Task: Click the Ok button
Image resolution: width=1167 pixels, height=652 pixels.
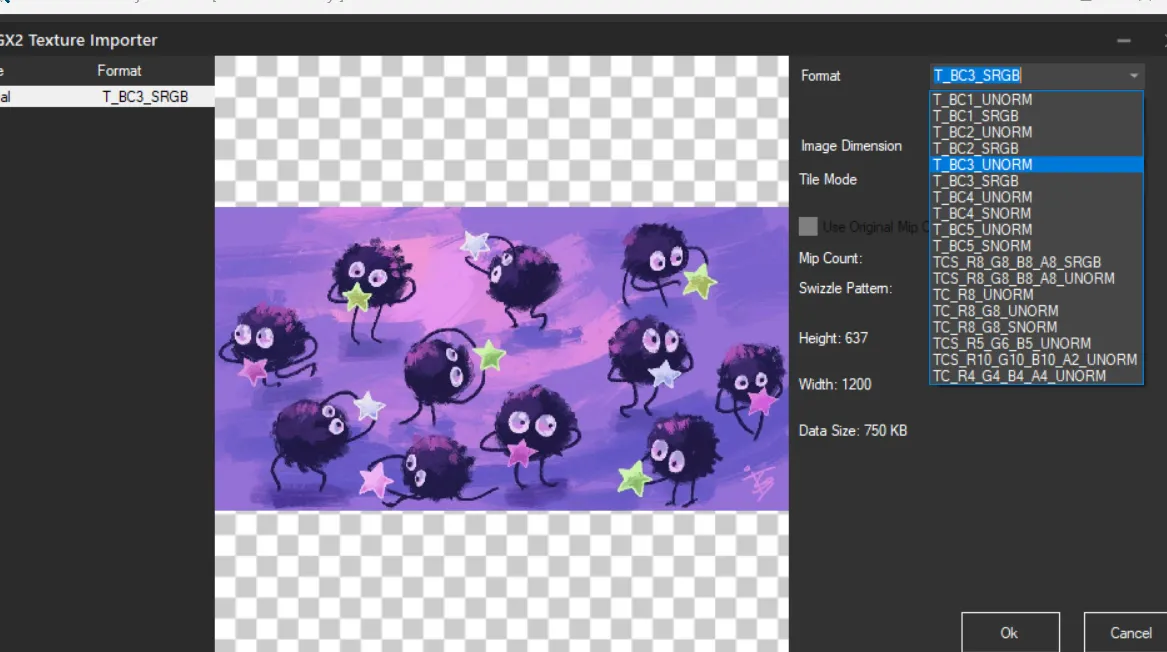Action: pyautogui.click(x=1009, y=632)
